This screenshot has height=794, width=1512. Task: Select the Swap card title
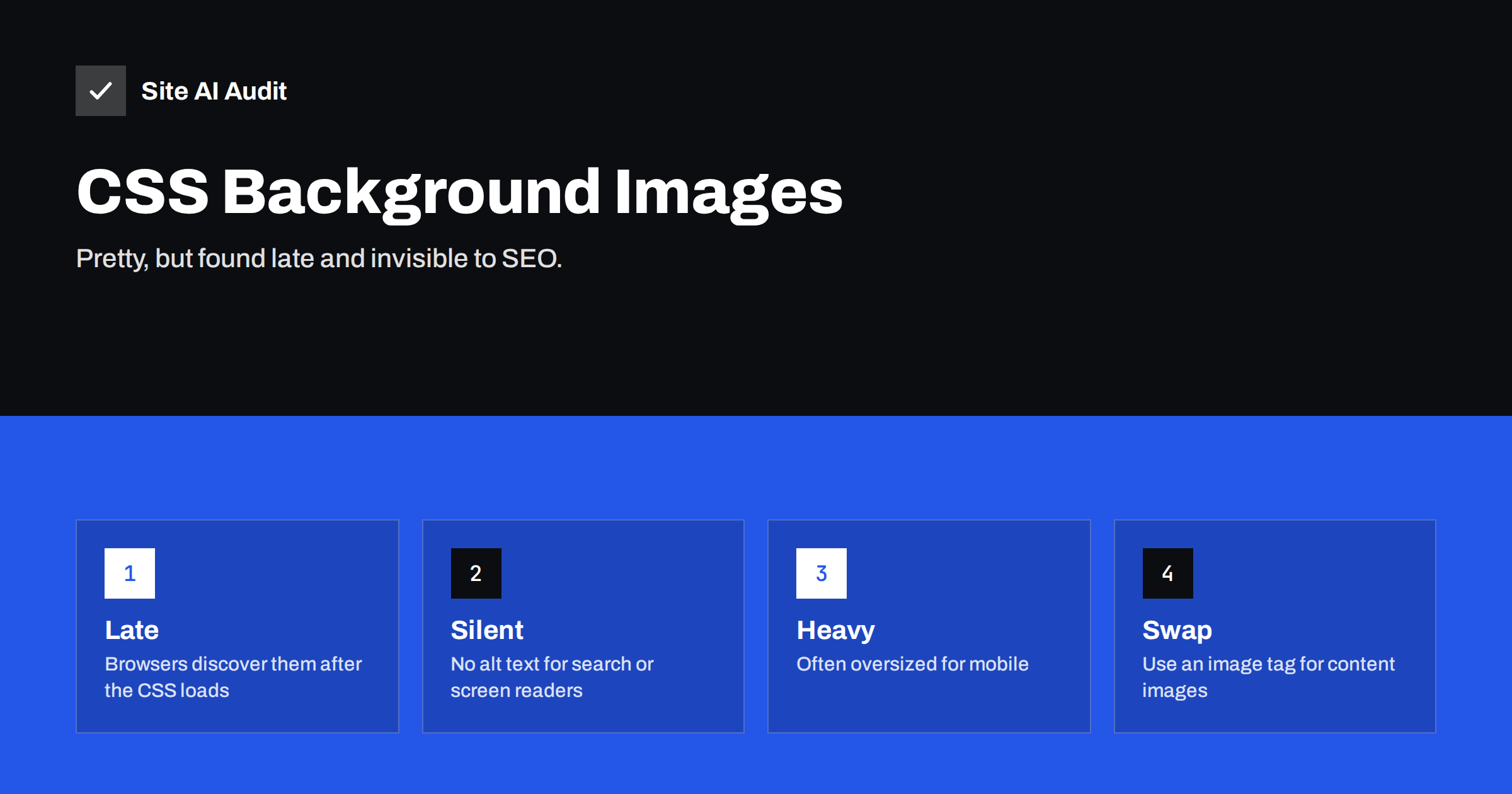(1177, 631)
